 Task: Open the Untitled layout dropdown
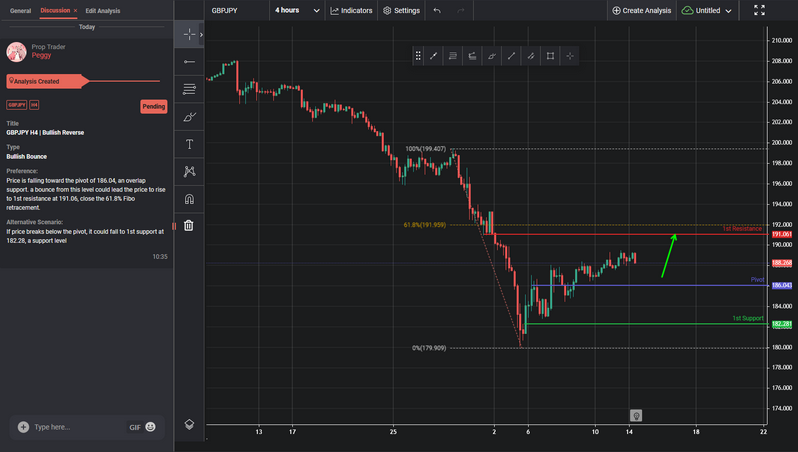click(707, 10)
